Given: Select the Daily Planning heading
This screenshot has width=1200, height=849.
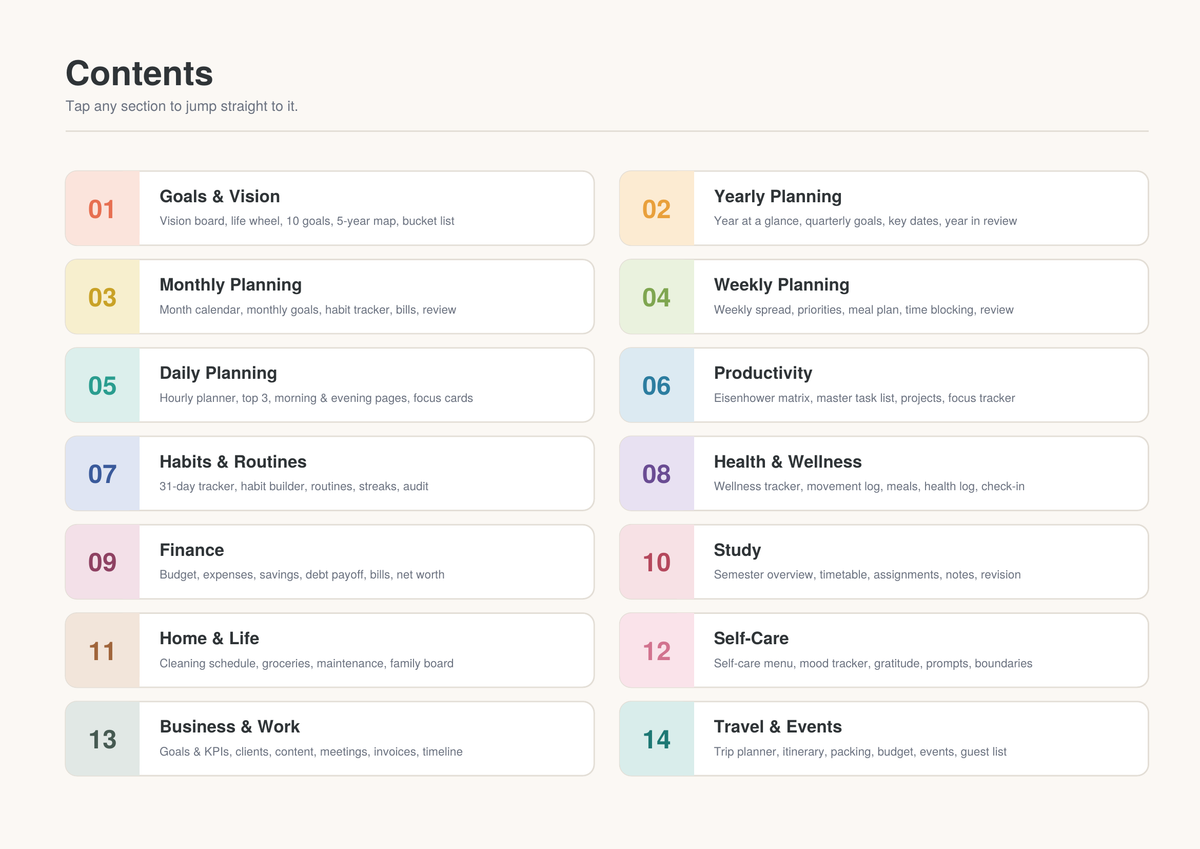Looking at the screenshot, I should tap(218, 373).
